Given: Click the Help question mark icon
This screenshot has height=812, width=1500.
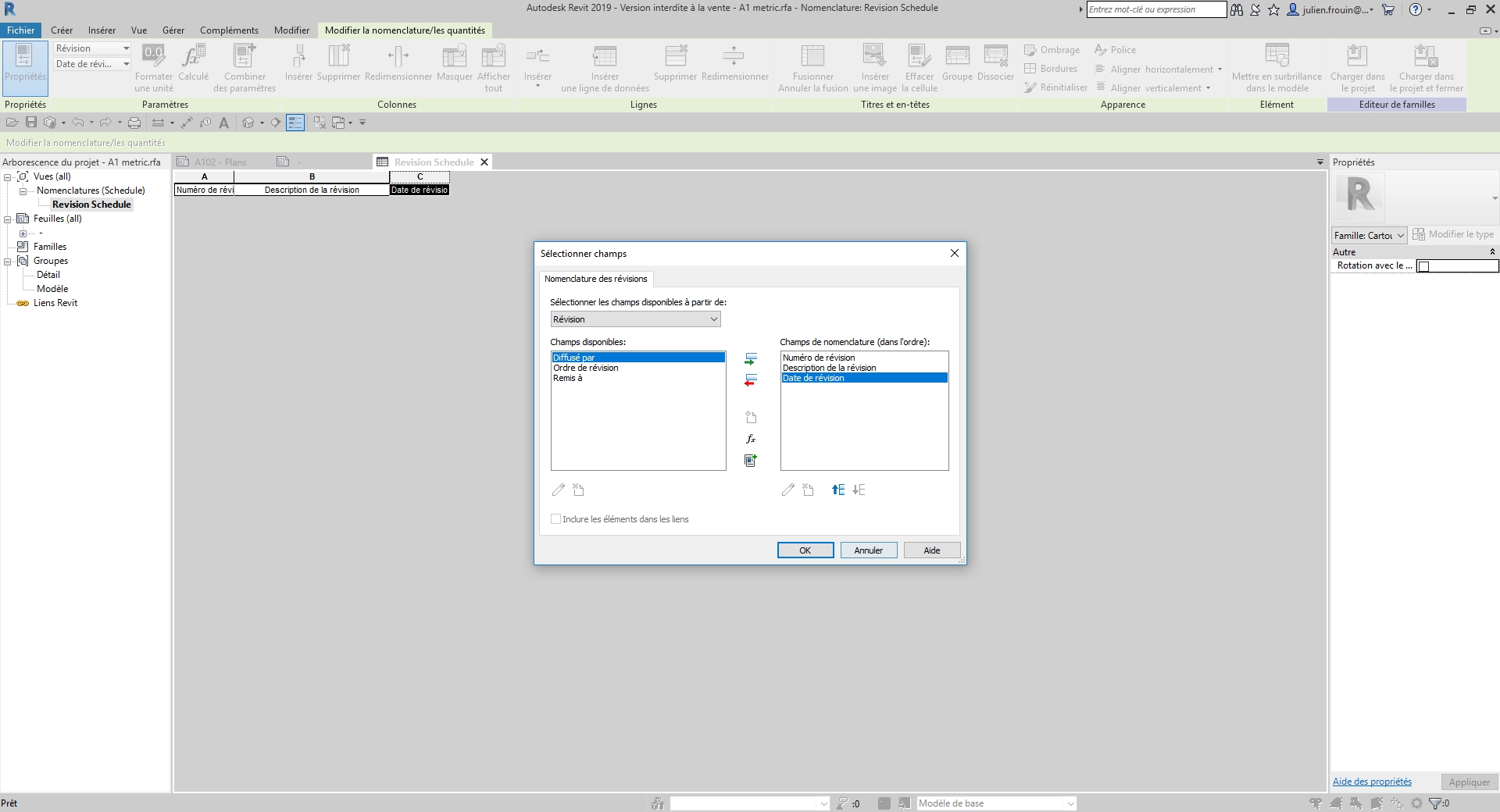Looking at the screenshot, I should tap(1415, 10).
